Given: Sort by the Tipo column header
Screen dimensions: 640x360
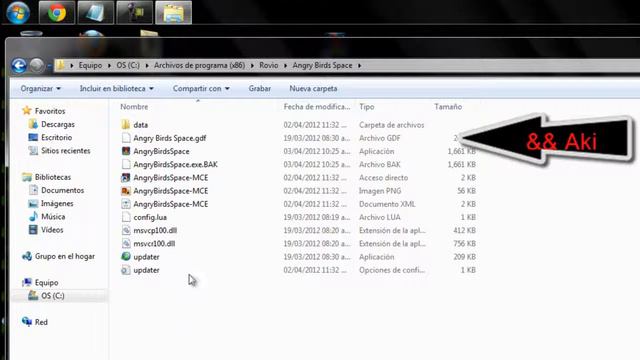Looking at the screenshot, I should point(367,107).
